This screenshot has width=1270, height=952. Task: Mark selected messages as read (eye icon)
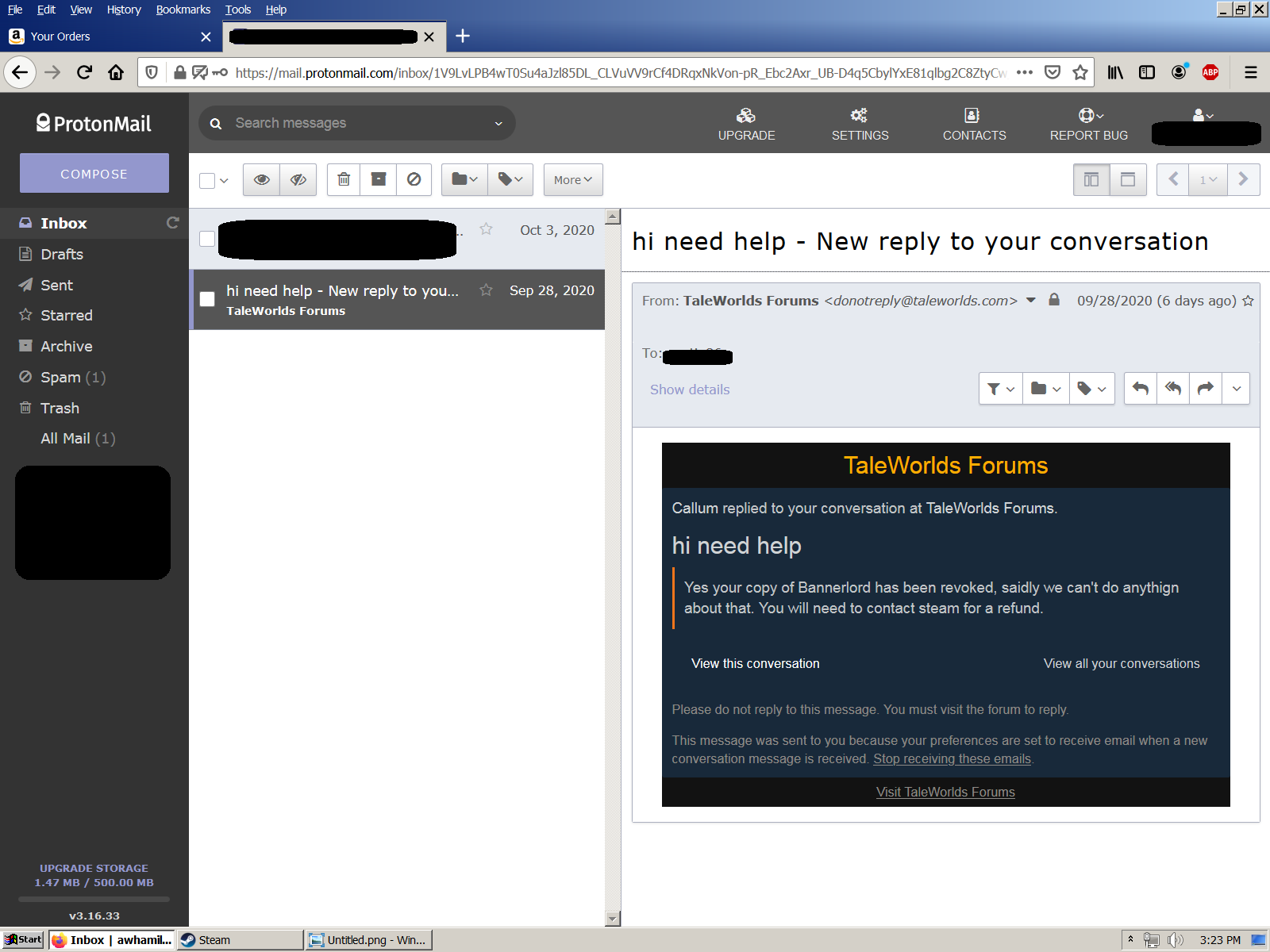click(x=261, y=180)
